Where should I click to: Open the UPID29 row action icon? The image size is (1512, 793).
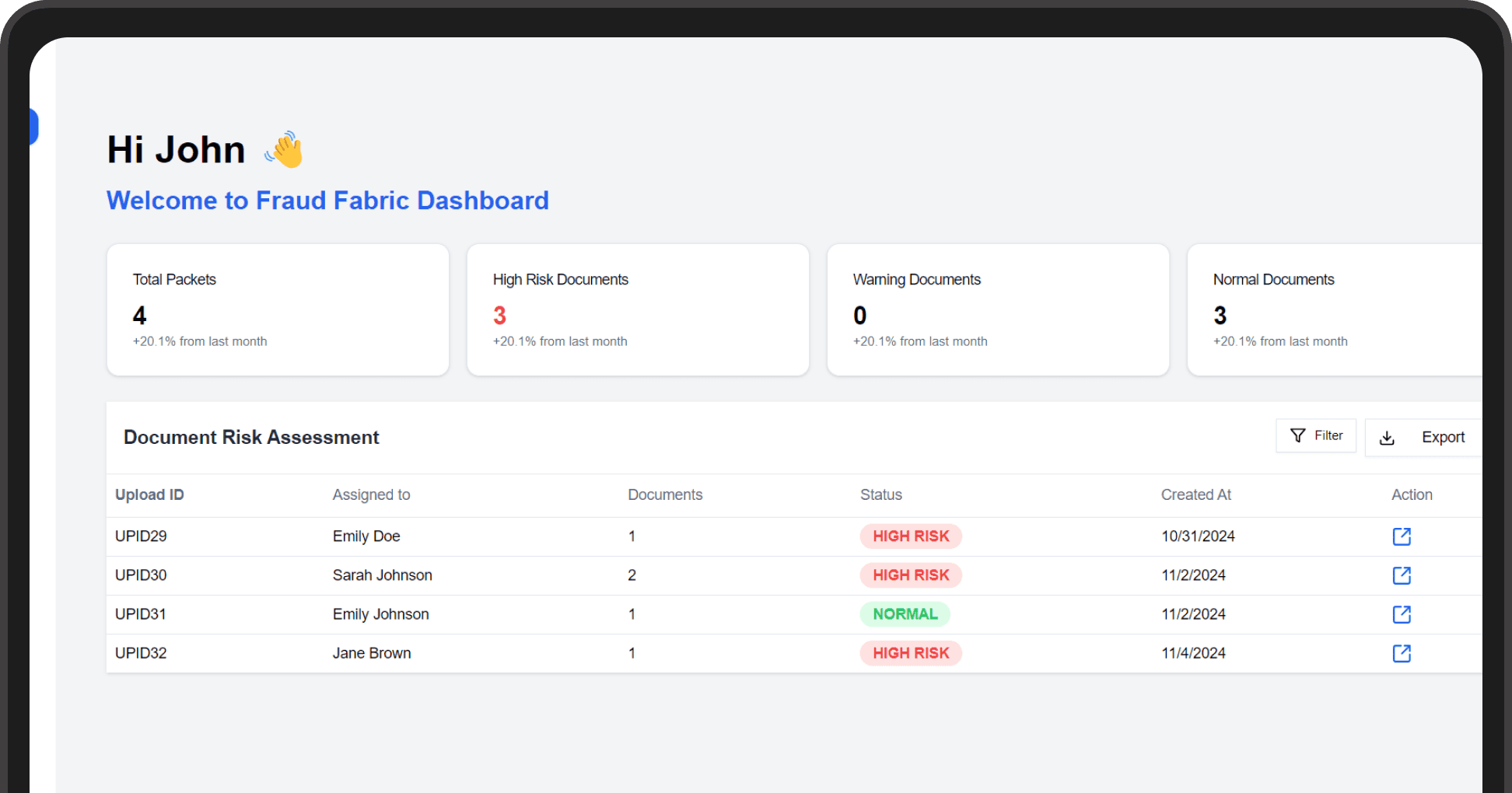(1402, 536)
